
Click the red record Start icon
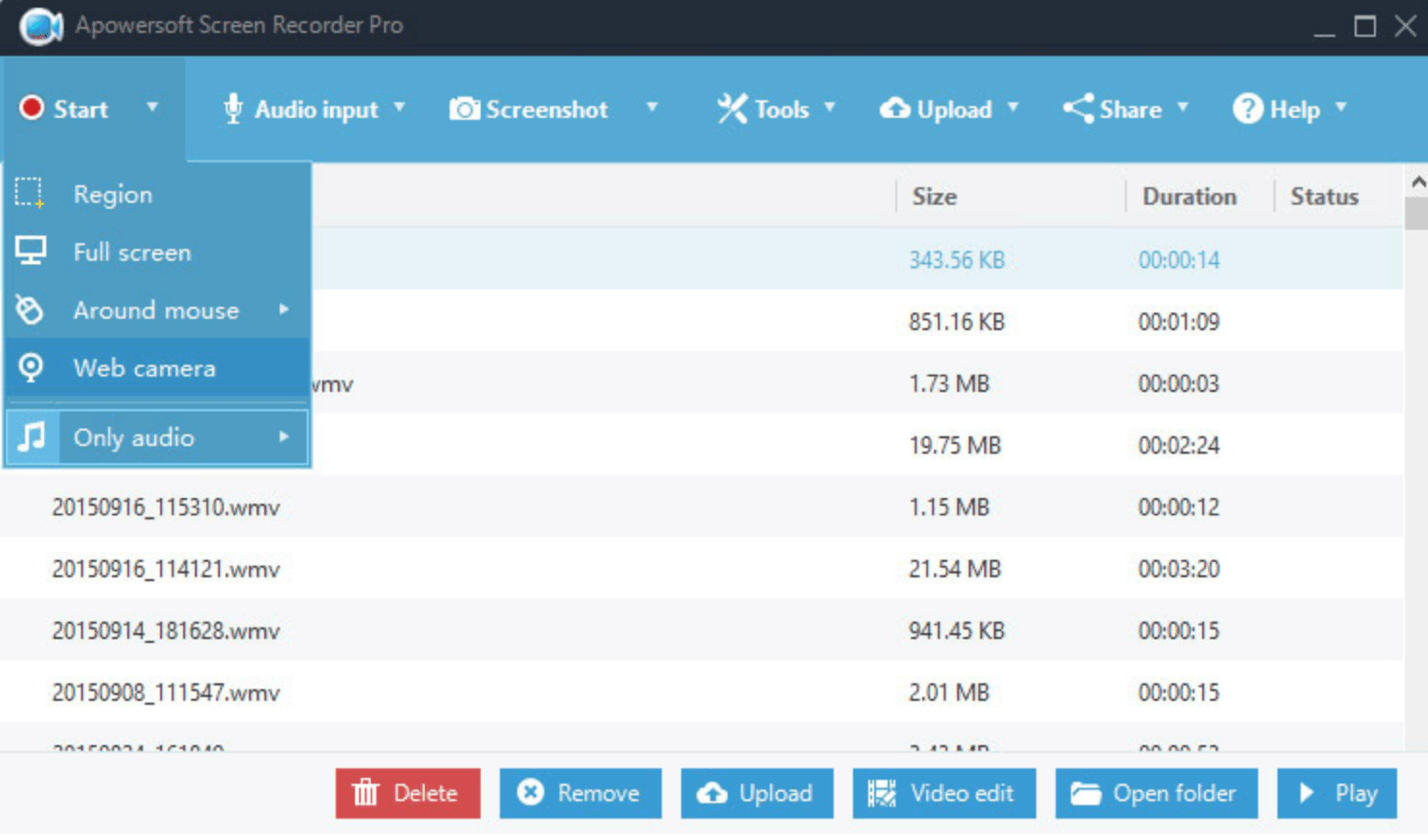tap(32, 108)
